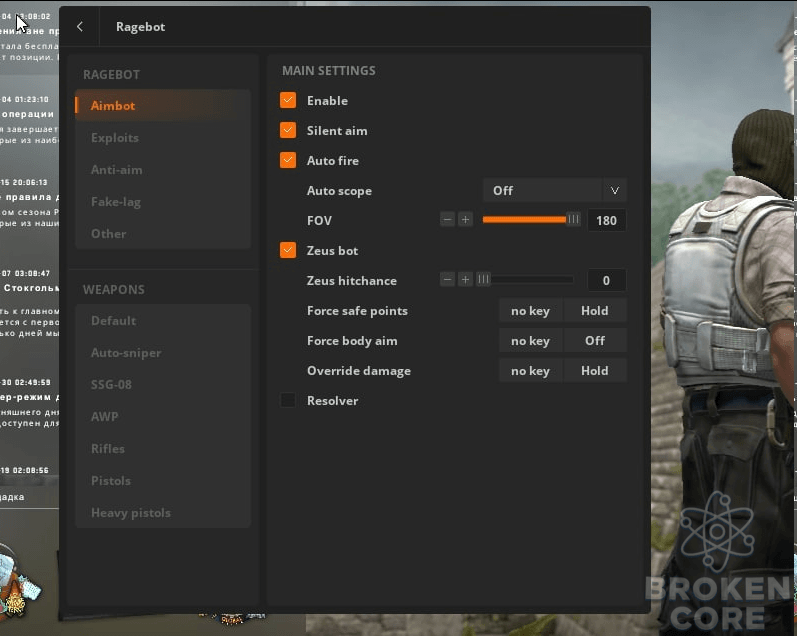Click the Zeus hitchance label

pyautogui.click(x=351, y=281)
